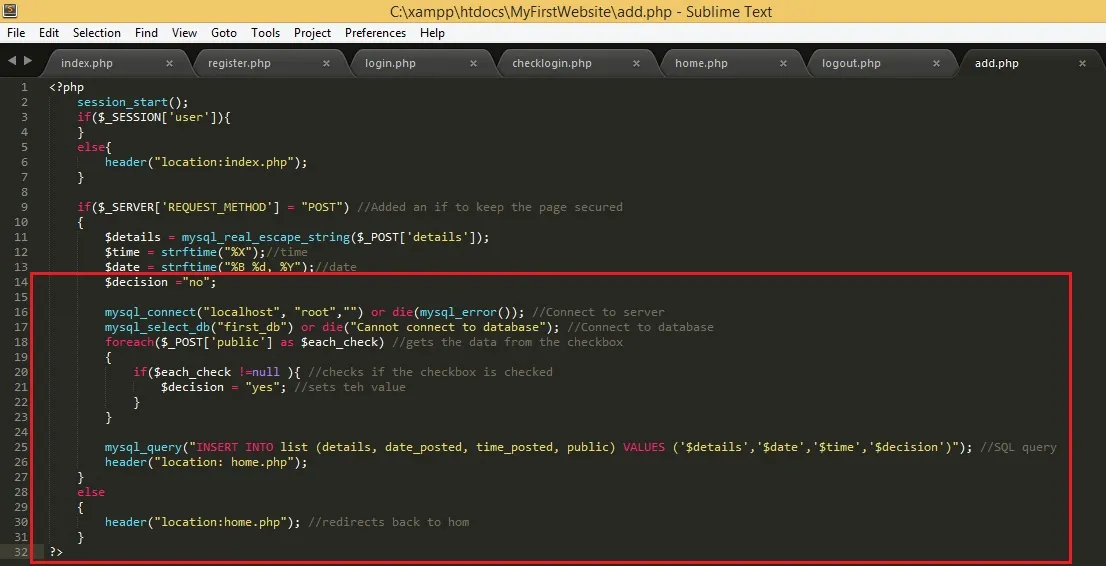Screen dimensions: 1106x566
Task: Close the home.php tab
Action: tap(783, 63)
